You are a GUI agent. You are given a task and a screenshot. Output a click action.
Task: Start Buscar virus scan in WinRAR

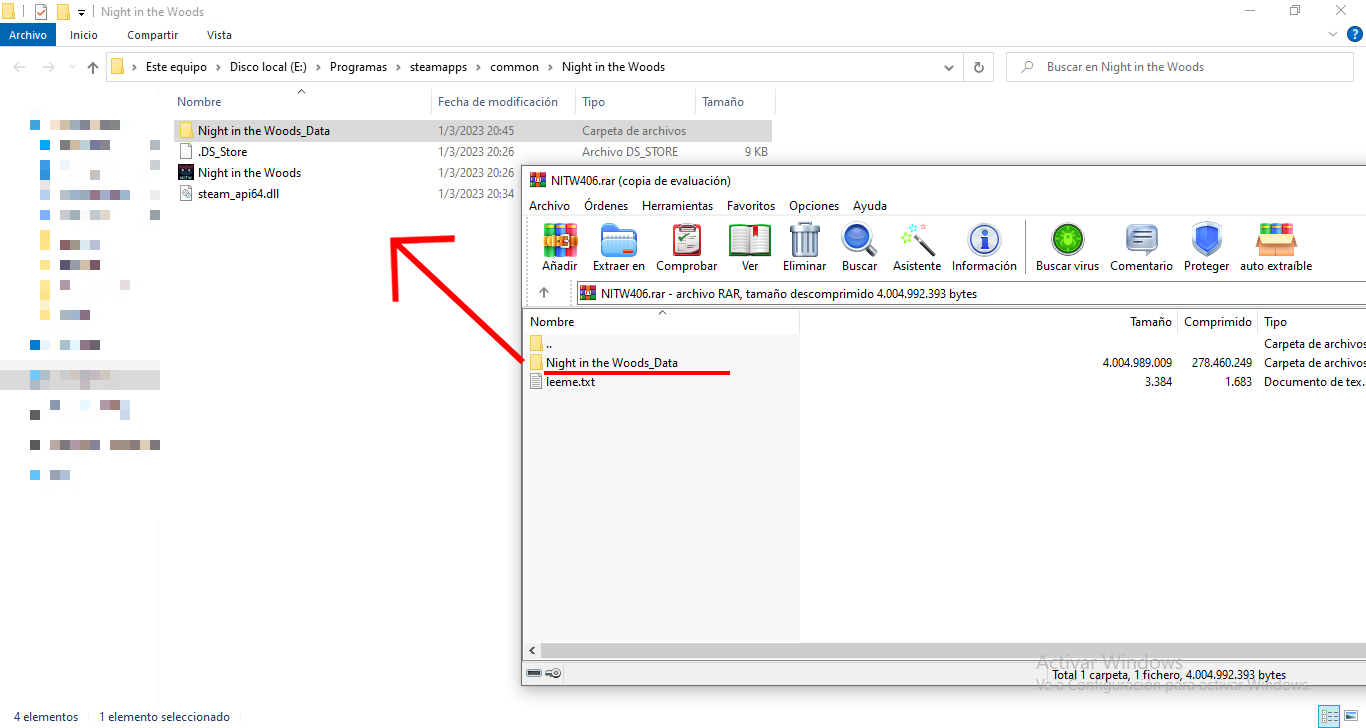[x=1068, y=247]
